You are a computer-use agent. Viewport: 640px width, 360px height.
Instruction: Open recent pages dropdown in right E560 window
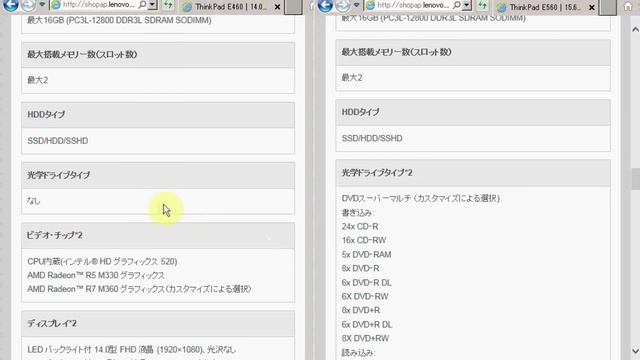(357, 5)
